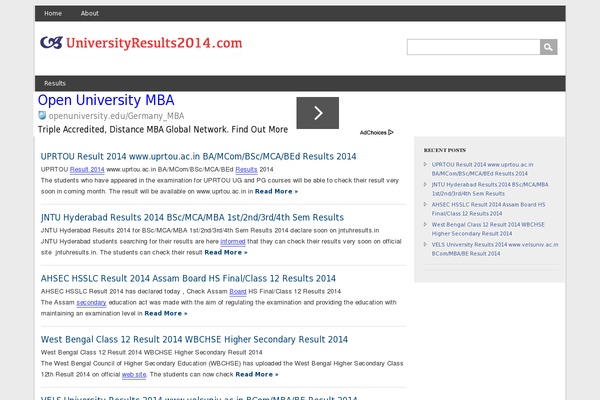The height and width of the screenshot is (400, 600).
Task: Open JNTU Hyderabad Results 2014 post title
Action: coord(192,217)
